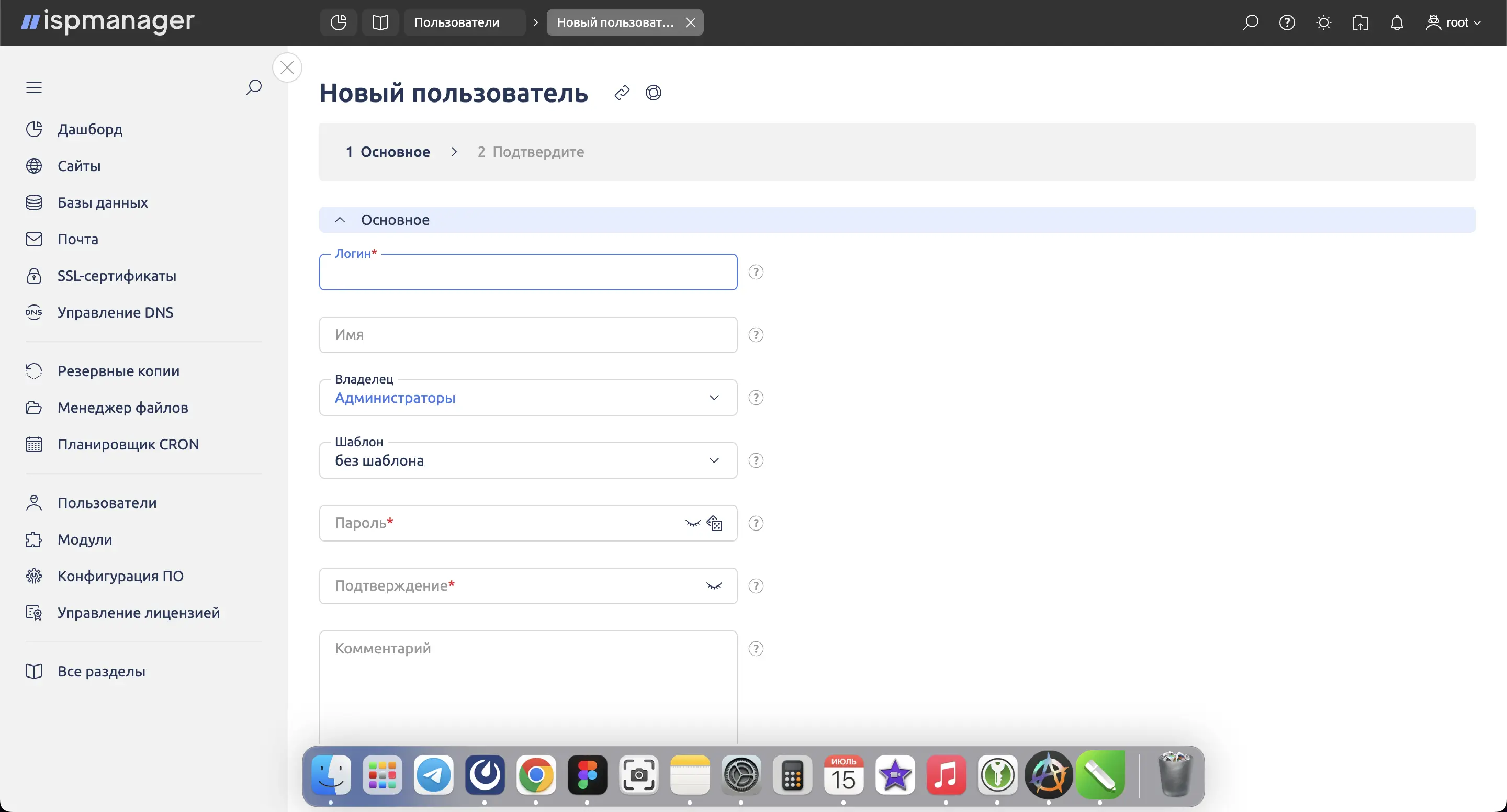Open the Почта section
Viewport: 1507px width, 812px height.
(77, 239)
